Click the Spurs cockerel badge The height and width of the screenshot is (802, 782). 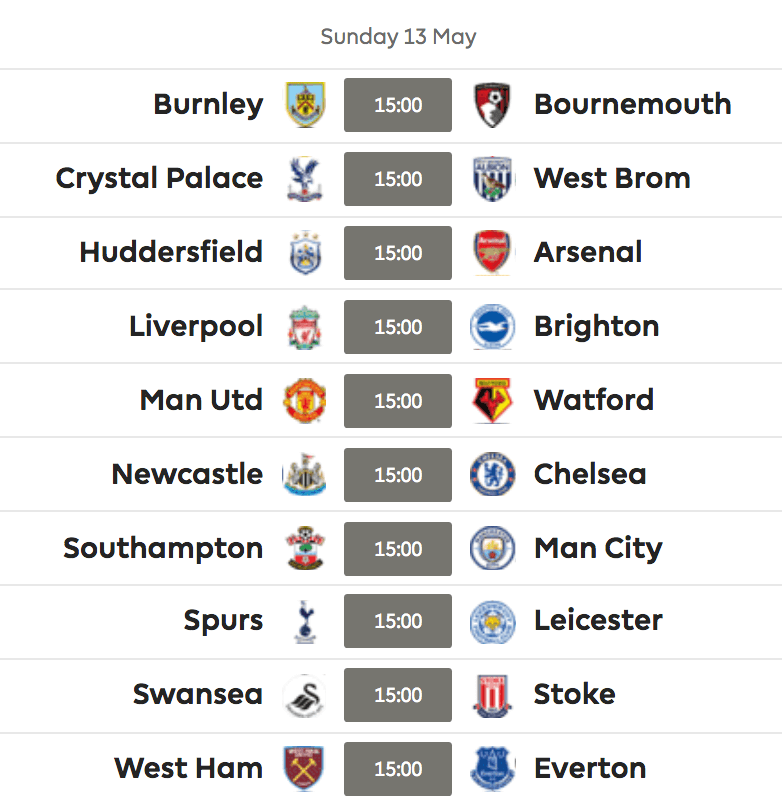pyautogui.click(x=305, y=621)
